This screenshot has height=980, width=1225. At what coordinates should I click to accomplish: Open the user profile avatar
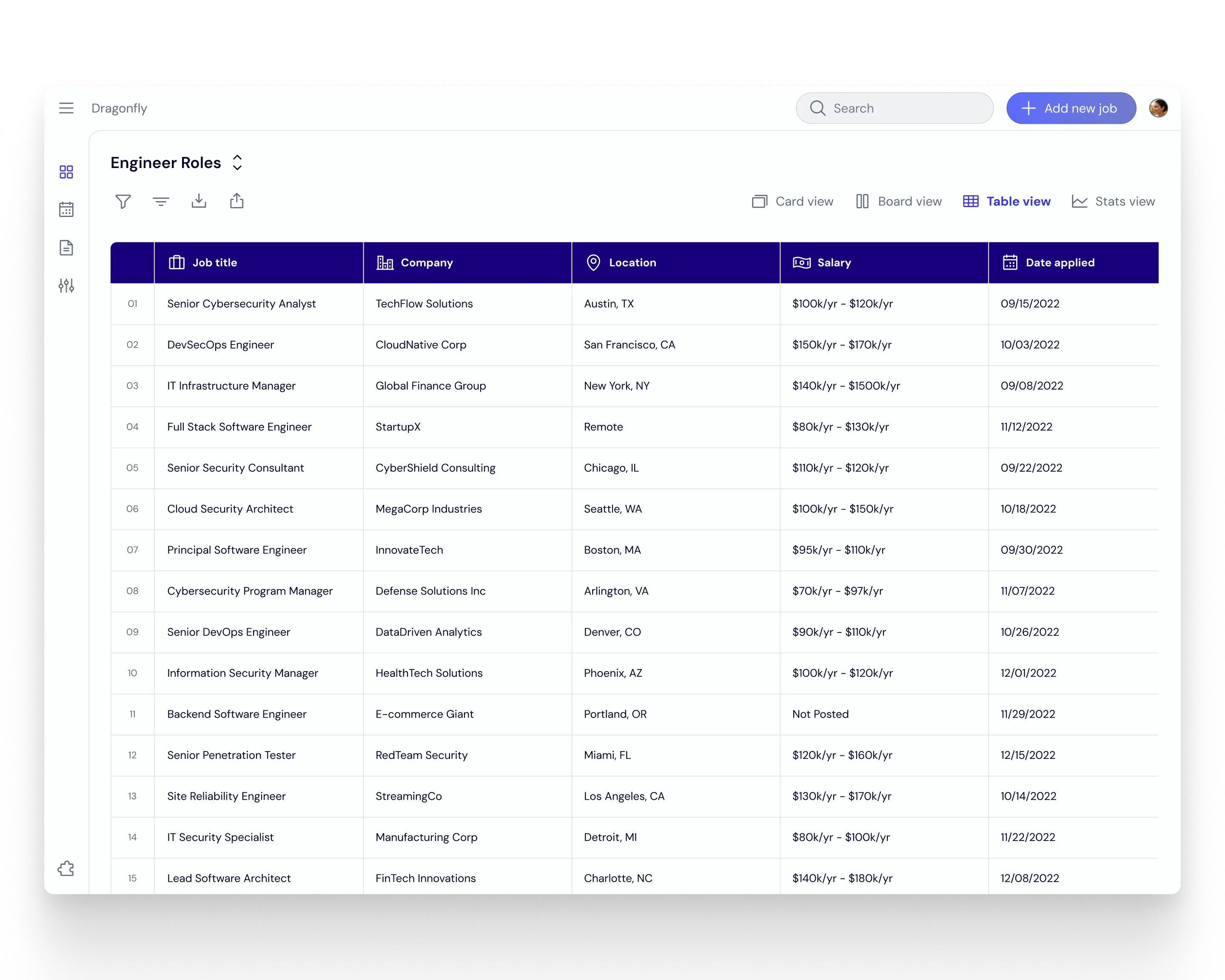click(1158, 108)
